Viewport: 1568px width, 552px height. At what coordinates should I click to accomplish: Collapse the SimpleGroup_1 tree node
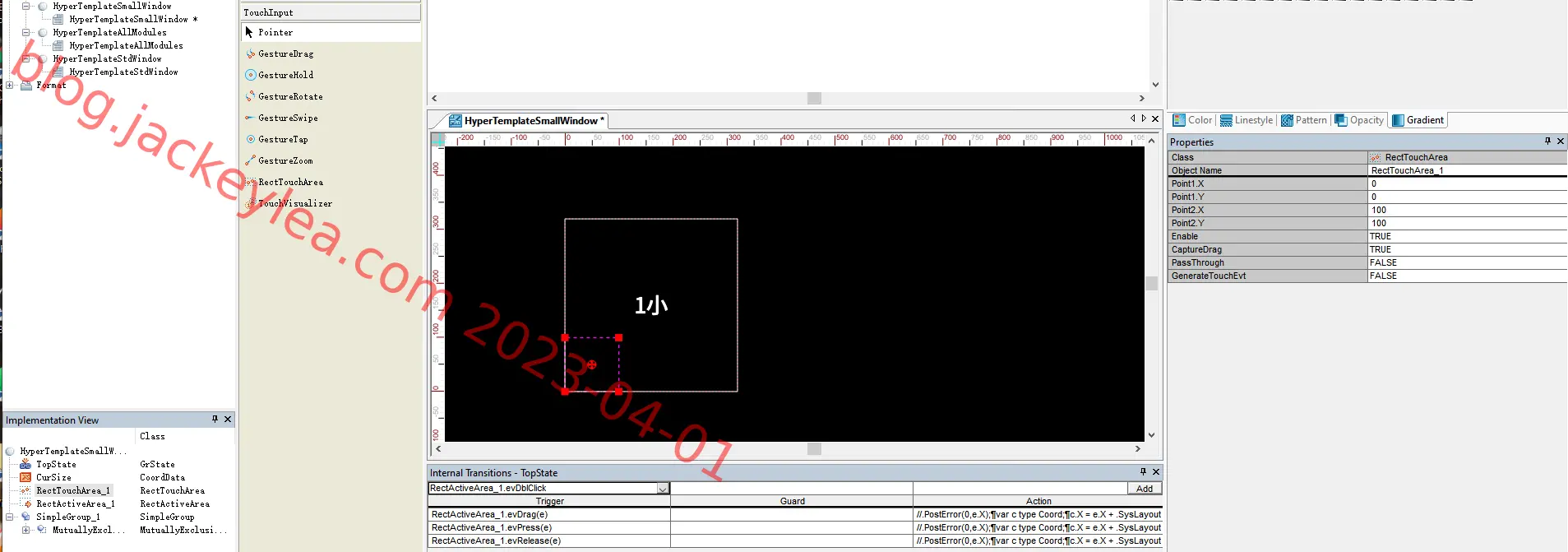tap(10, 517)
